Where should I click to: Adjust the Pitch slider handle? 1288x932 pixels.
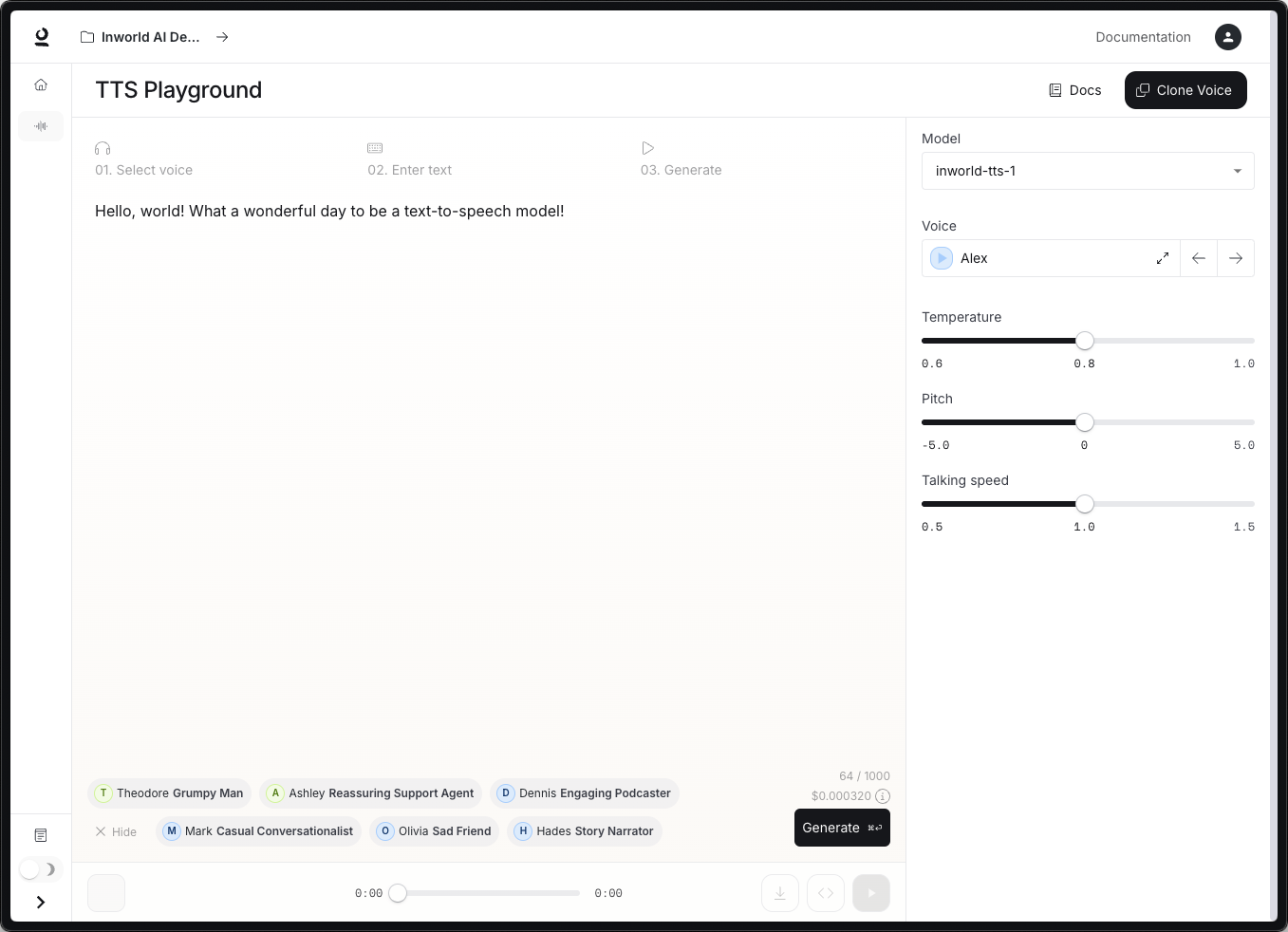tap(1085, 422)
